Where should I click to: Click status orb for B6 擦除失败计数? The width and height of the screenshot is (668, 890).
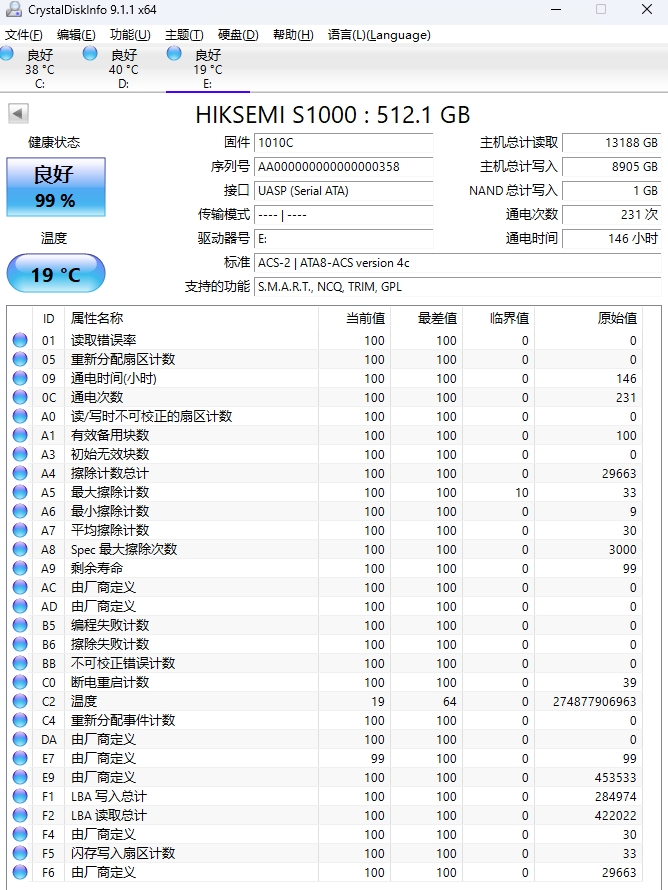point(20,644)
